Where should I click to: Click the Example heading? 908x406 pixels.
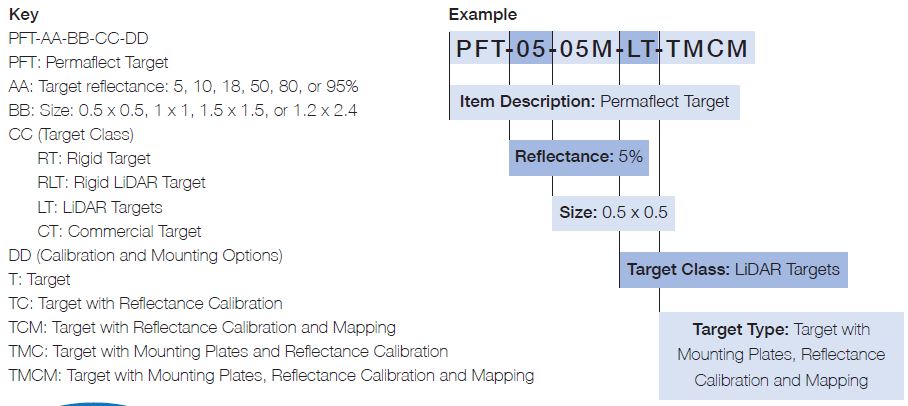tap(483, 14)
